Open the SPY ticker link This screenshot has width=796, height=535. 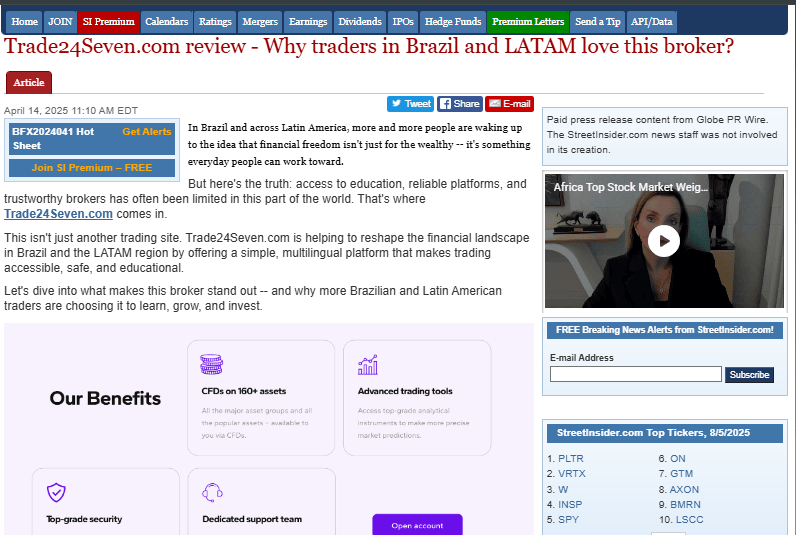(x=569, y=520)
